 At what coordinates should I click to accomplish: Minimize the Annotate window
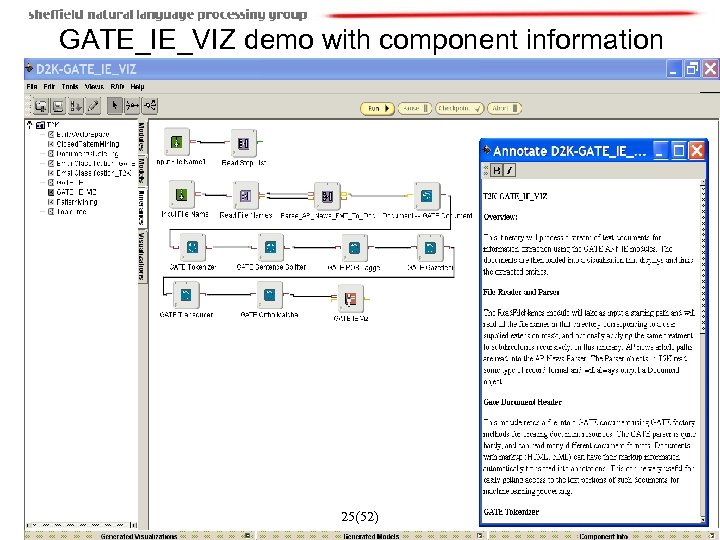[x=660, y=151]
